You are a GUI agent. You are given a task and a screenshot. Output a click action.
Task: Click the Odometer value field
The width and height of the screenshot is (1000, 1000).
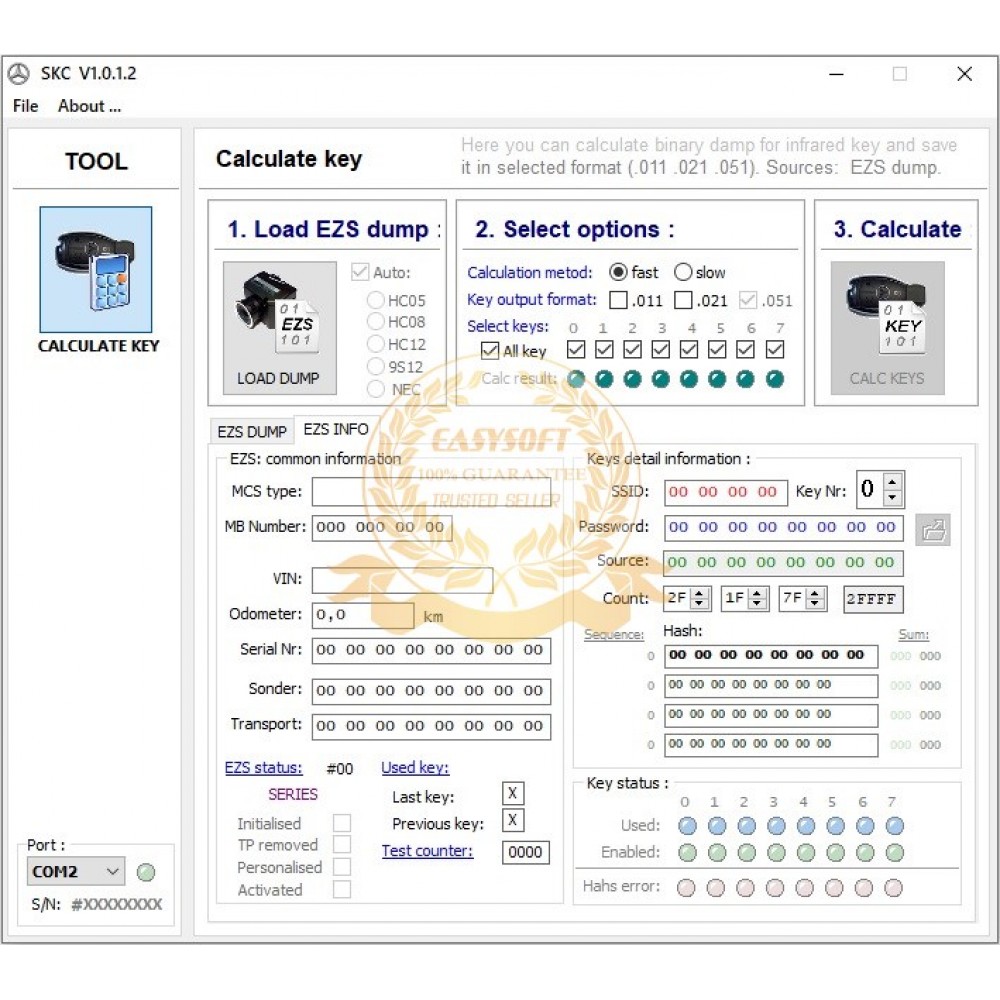pos(363,615)
